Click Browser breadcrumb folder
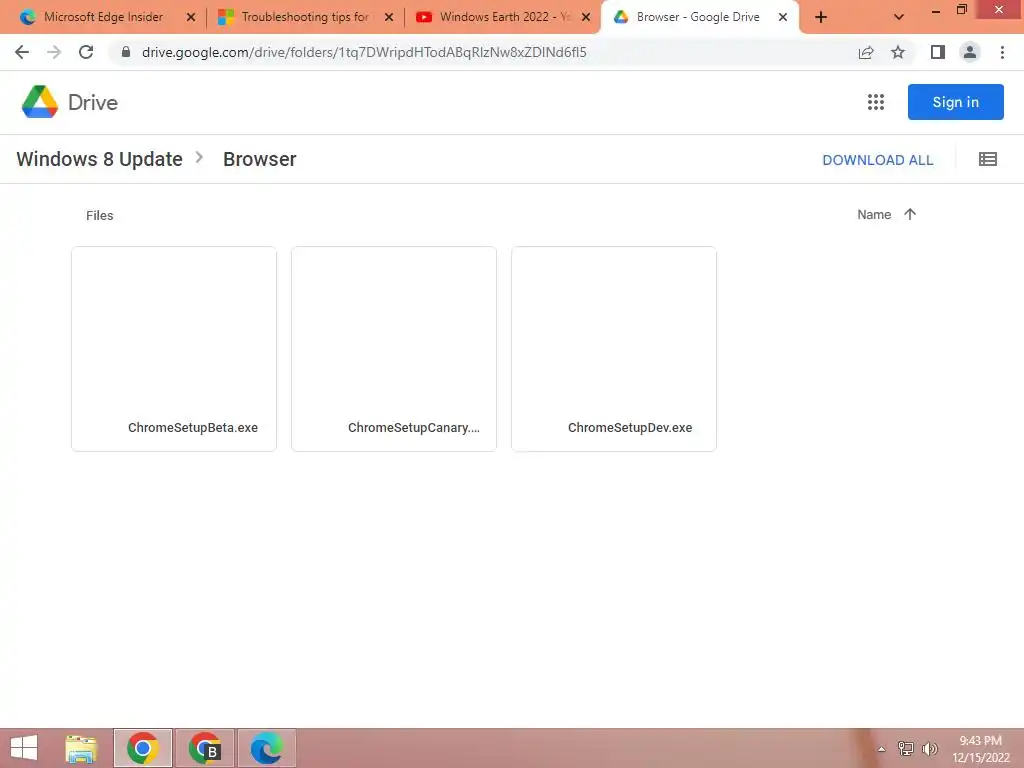1024x768 pixels. pos(260,159)
